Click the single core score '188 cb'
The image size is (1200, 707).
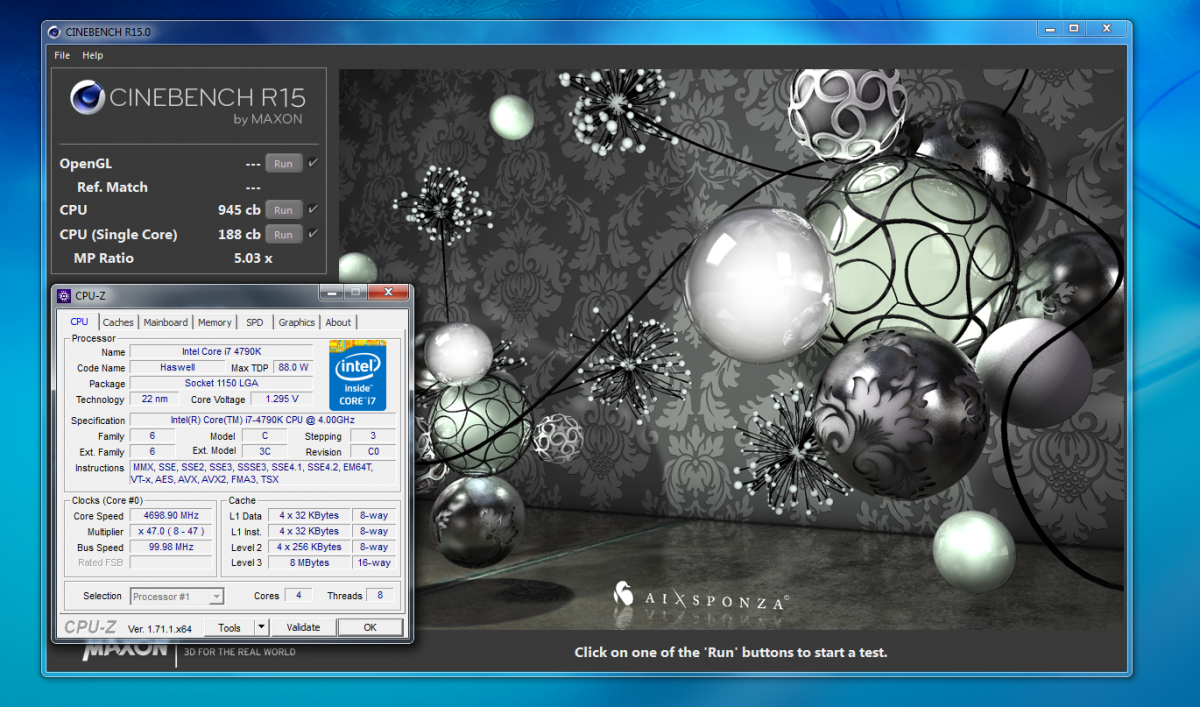[239, 234]
